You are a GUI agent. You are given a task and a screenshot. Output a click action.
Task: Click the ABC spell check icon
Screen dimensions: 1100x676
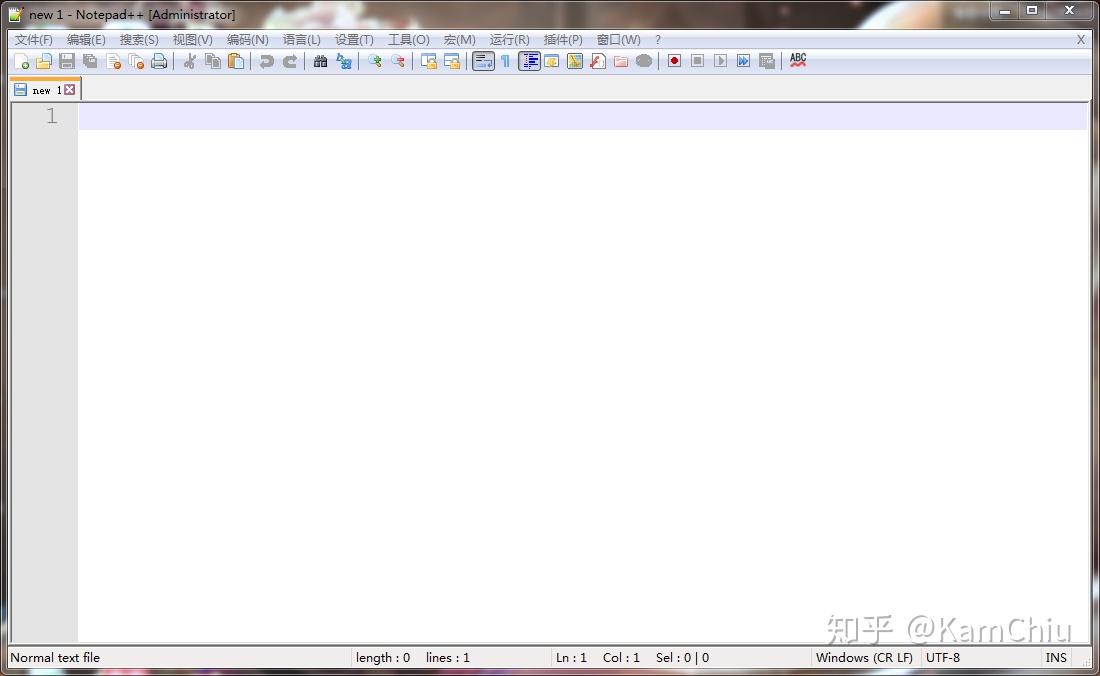click(x=798, y=60)
